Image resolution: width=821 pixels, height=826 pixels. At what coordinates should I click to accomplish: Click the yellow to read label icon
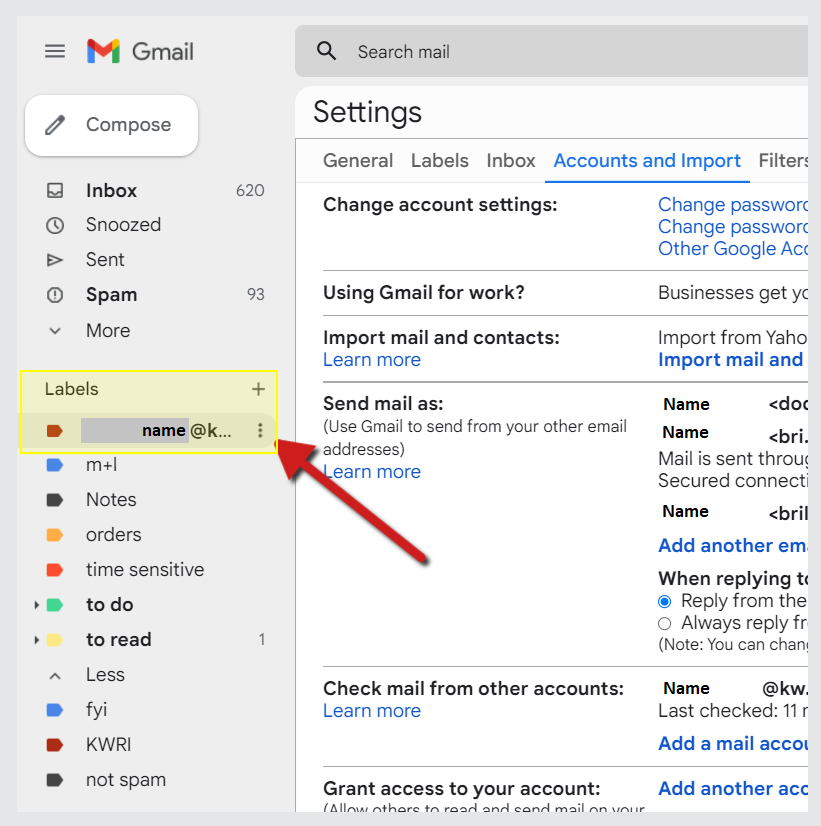point(55,640)
